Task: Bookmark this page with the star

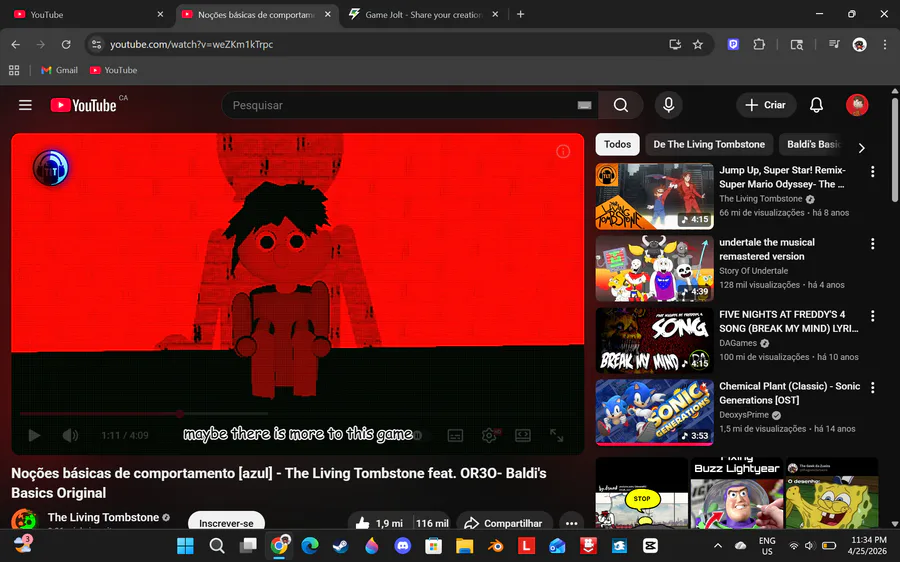Action: click(697, 44)
